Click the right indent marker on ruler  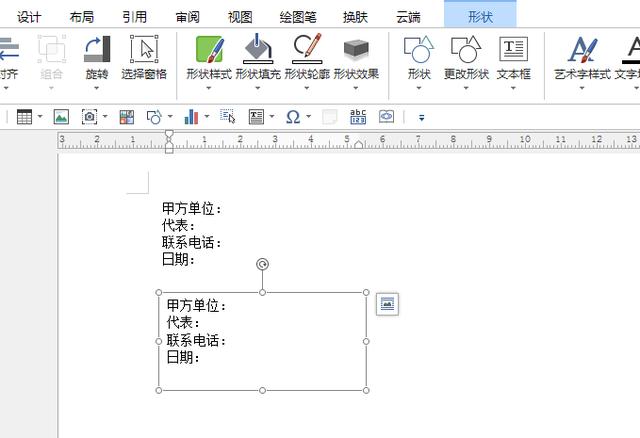tap(359, 145)
